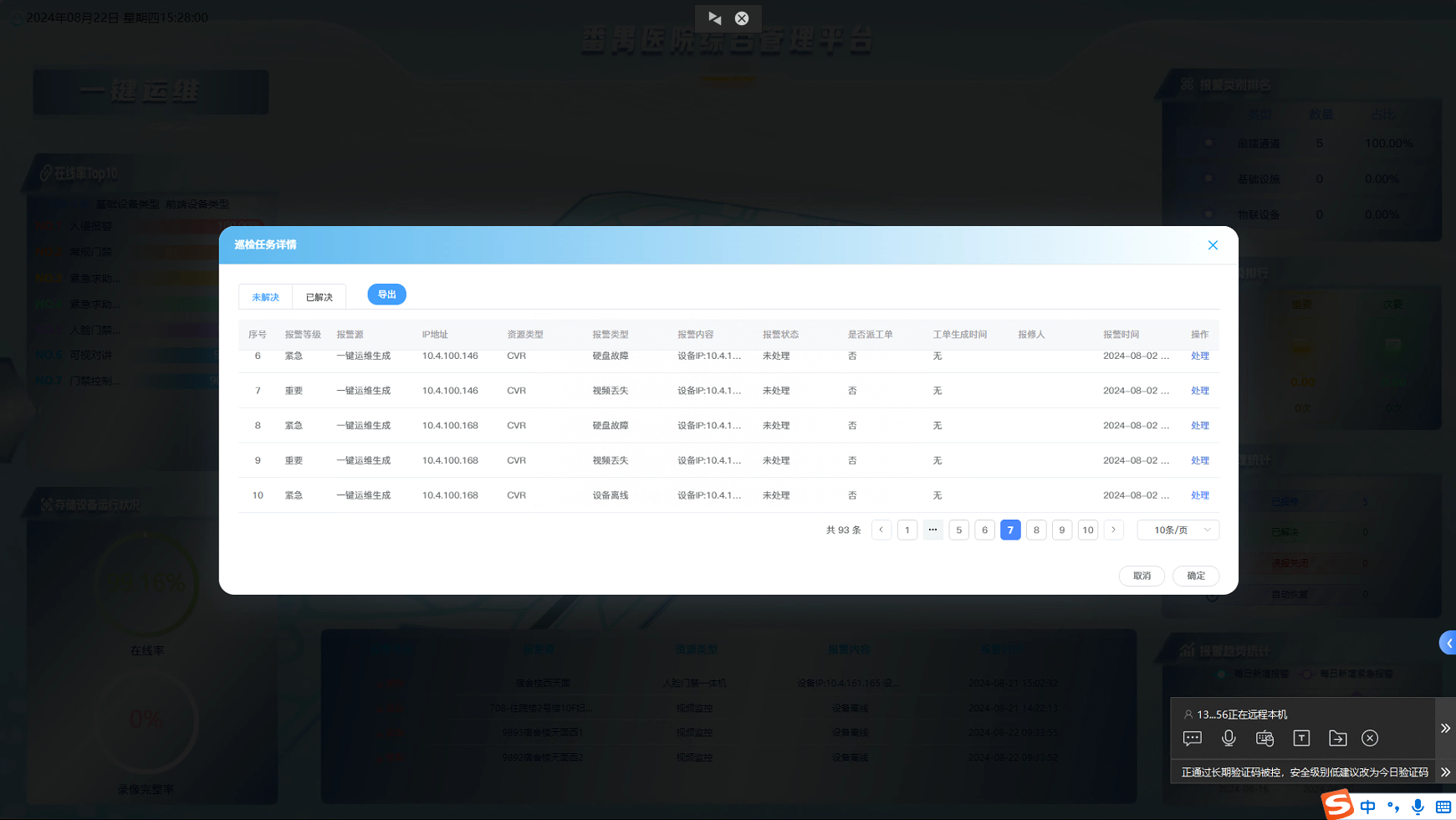This screenshot has height=820, width=1456.
Task: Select 设备离线 cell in row 10
Action: click(610, 495)
